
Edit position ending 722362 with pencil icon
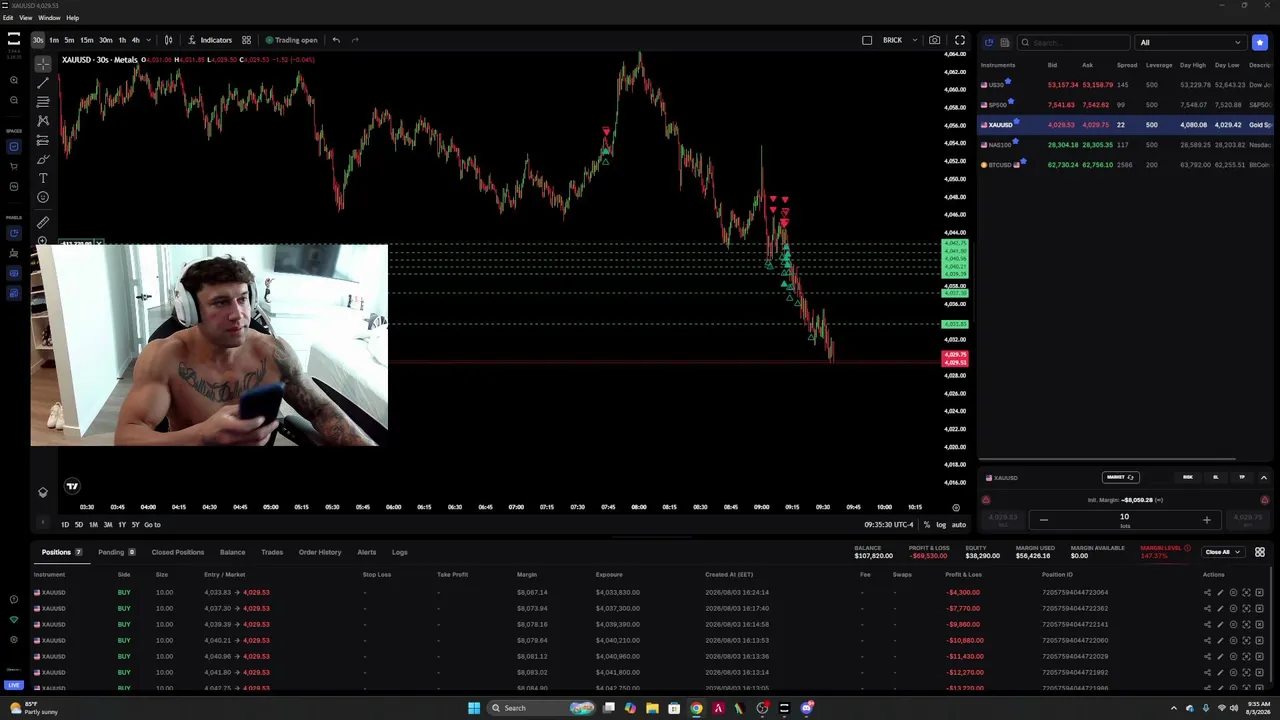(1220, 608)
